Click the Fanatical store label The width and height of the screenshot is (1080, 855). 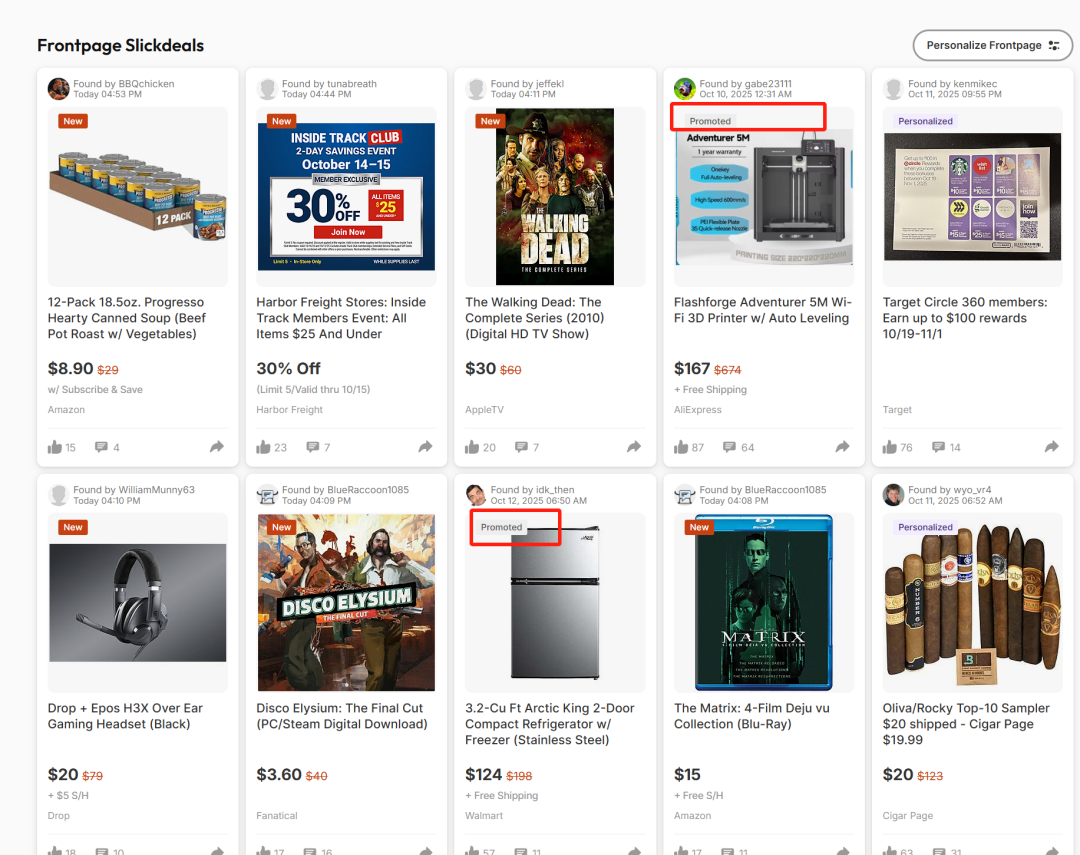[x=277, y=815]
